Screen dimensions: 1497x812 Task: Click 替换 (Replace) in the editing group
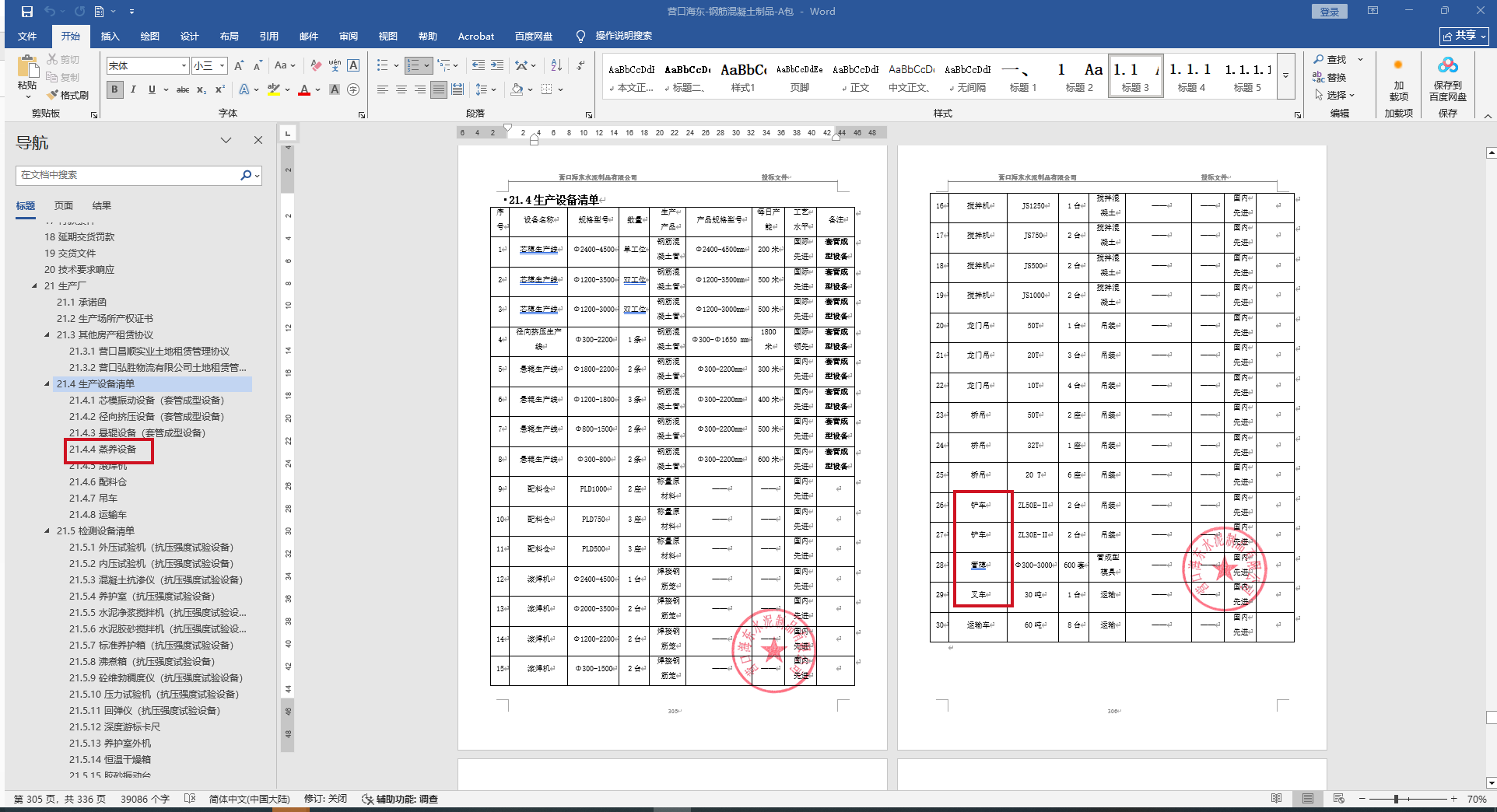pyautogui.click(x=1330, y=77)
